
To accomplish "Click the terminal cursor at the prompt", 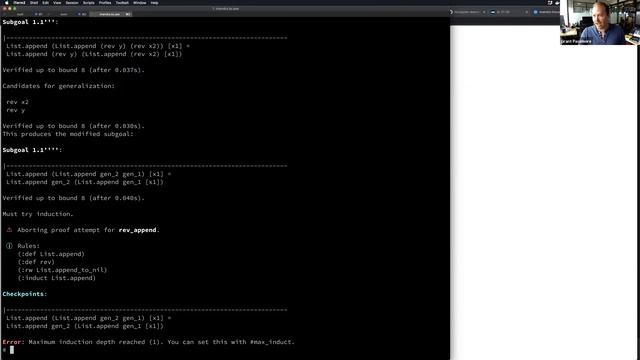I will pos(12,350).
